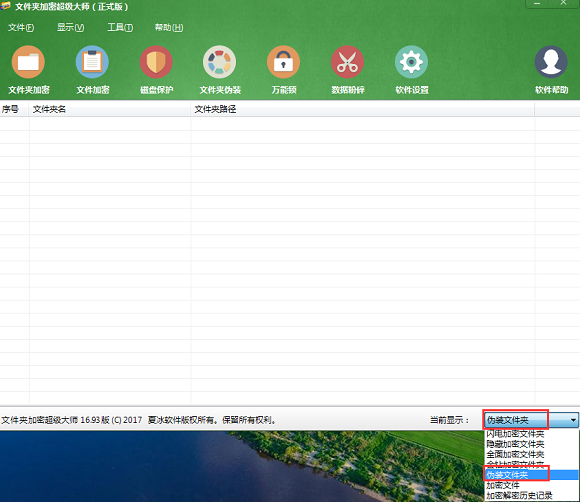Image resolution: width=580 pixels, height=502 pixels.
Task: Click the copyright text 夏冰软件版权所有
Action: tap(181, 420)
